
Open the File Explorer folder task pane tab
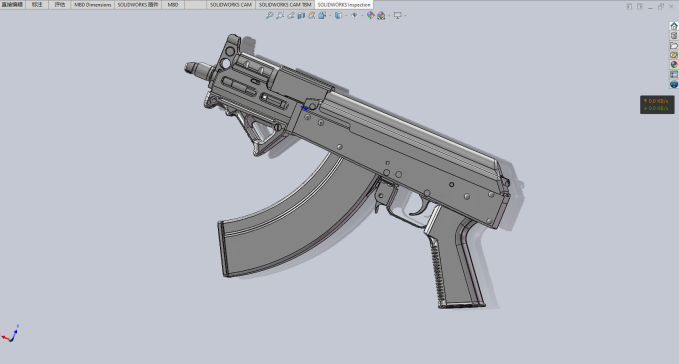[674, 45]
